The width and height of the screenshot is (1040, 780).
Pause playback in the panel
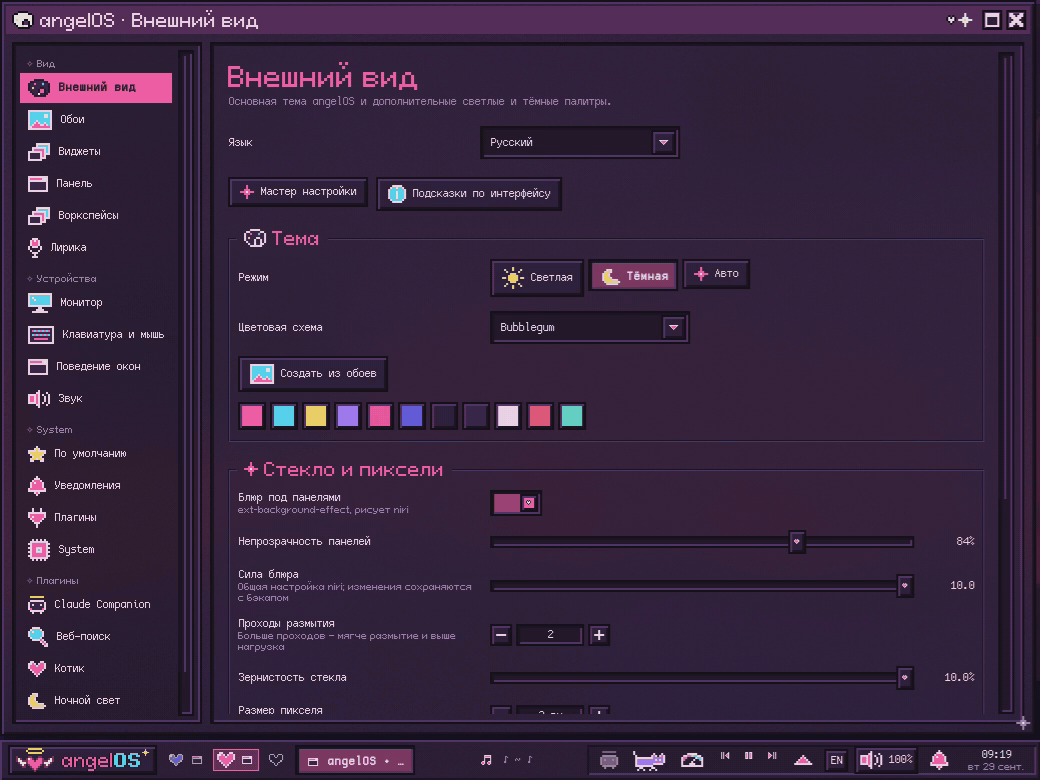[749, 756]
